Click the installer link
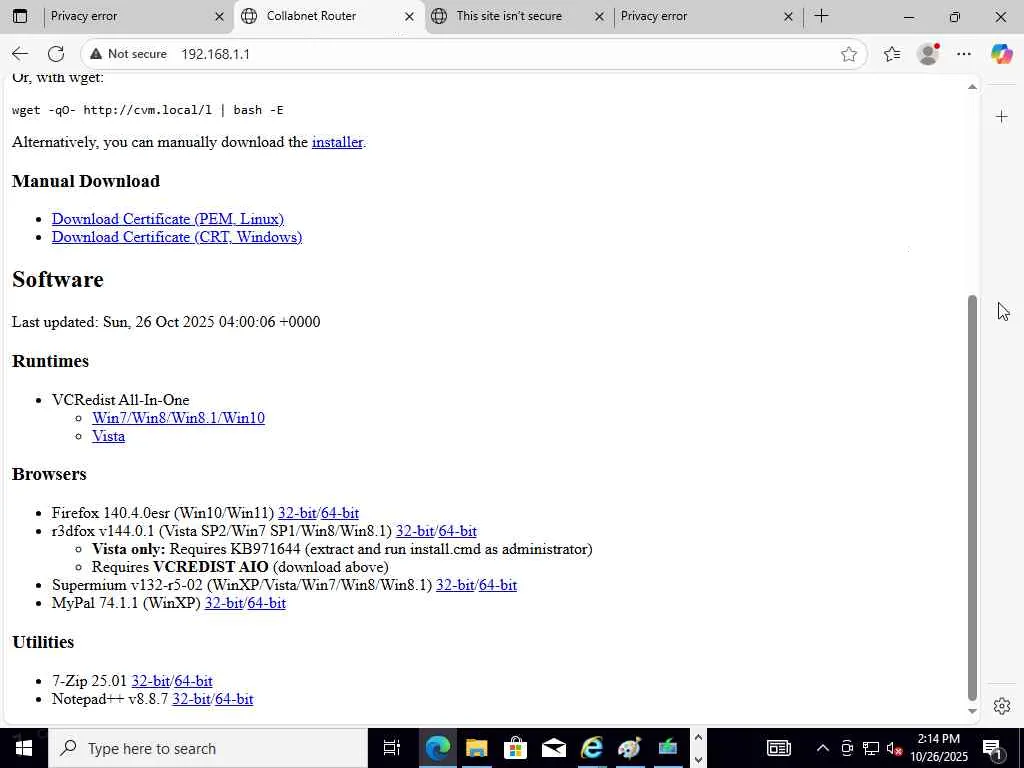This screenshot has width=1024, height=768. (x=337, y=142)
